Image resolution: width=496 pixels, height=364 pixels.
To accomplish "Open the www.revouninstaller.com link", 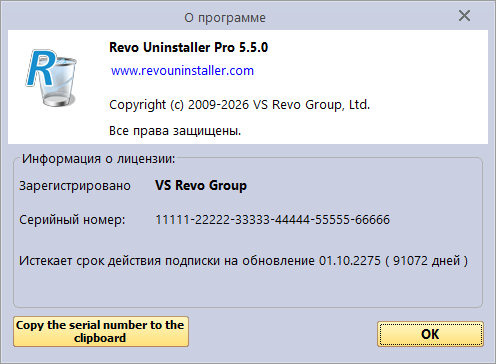I will (182, 71).
